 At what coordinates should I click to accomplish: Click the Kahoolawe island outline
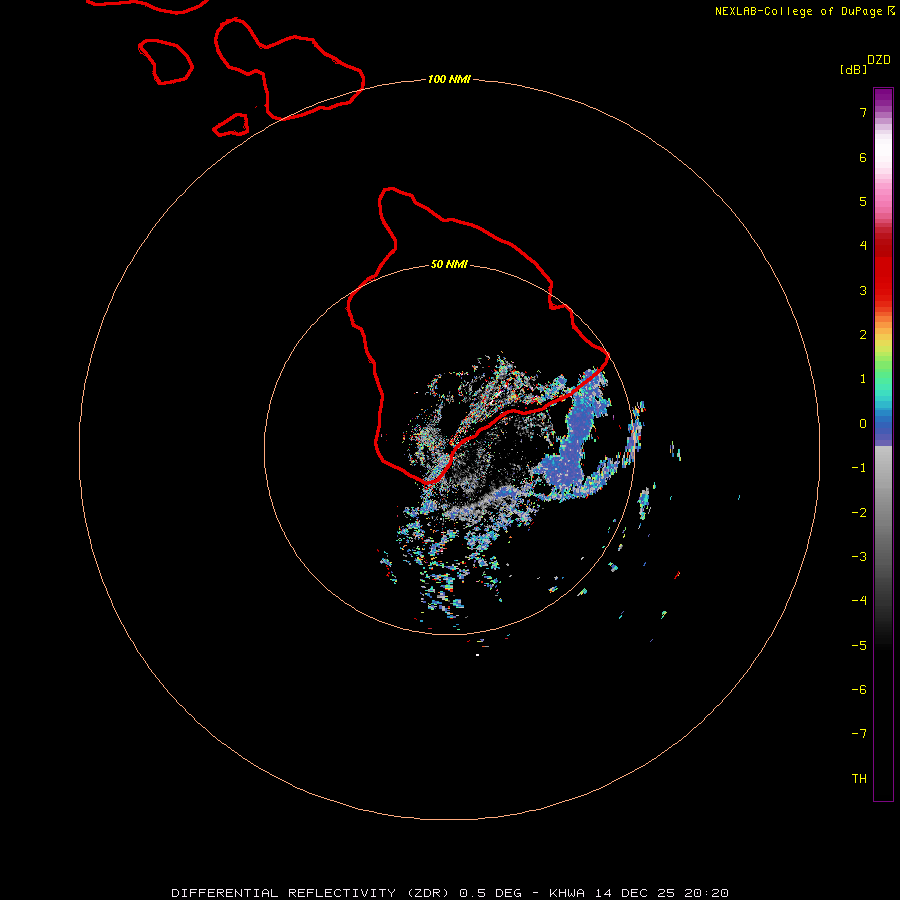click(231, 125)
